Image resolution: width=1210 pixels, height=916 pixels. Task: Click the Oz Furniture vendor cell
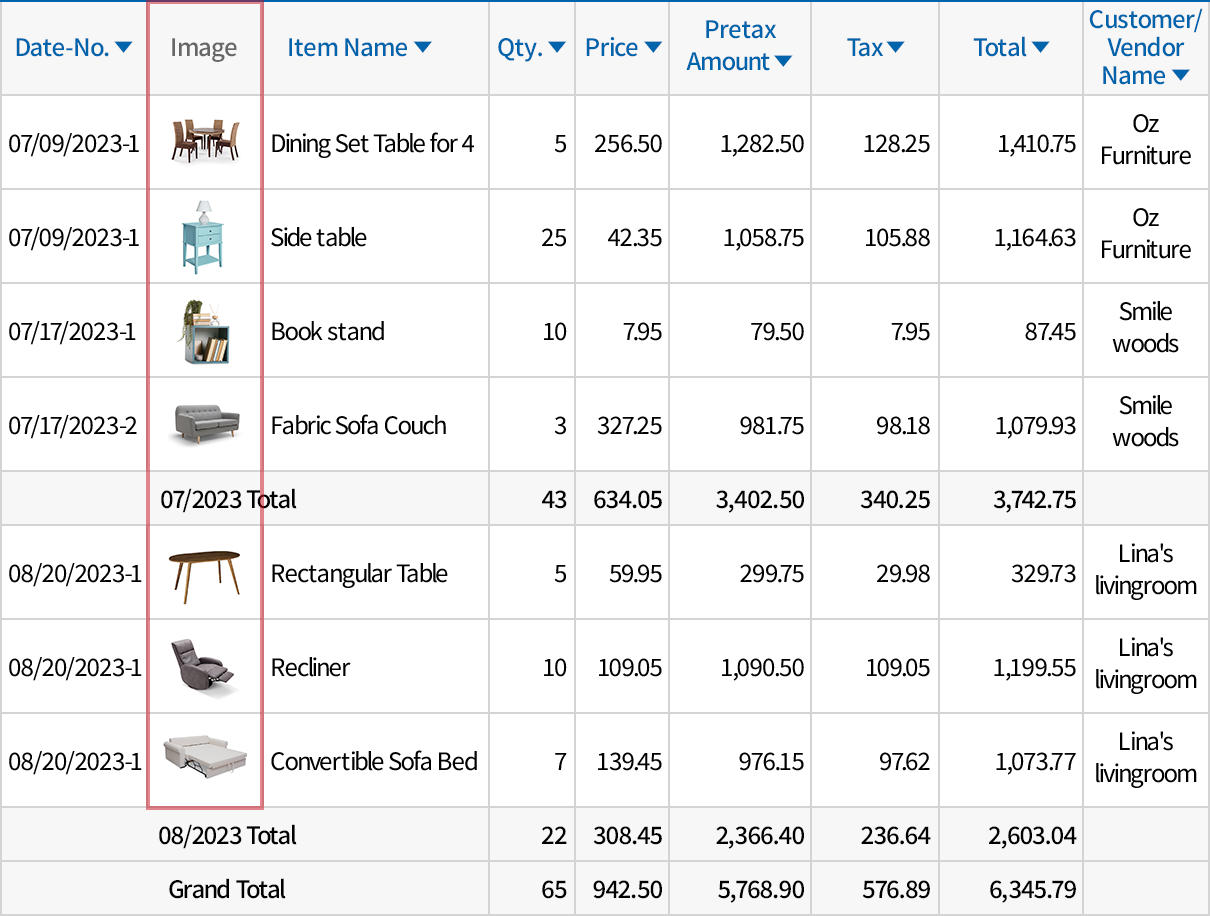(x=1144, y=141)
